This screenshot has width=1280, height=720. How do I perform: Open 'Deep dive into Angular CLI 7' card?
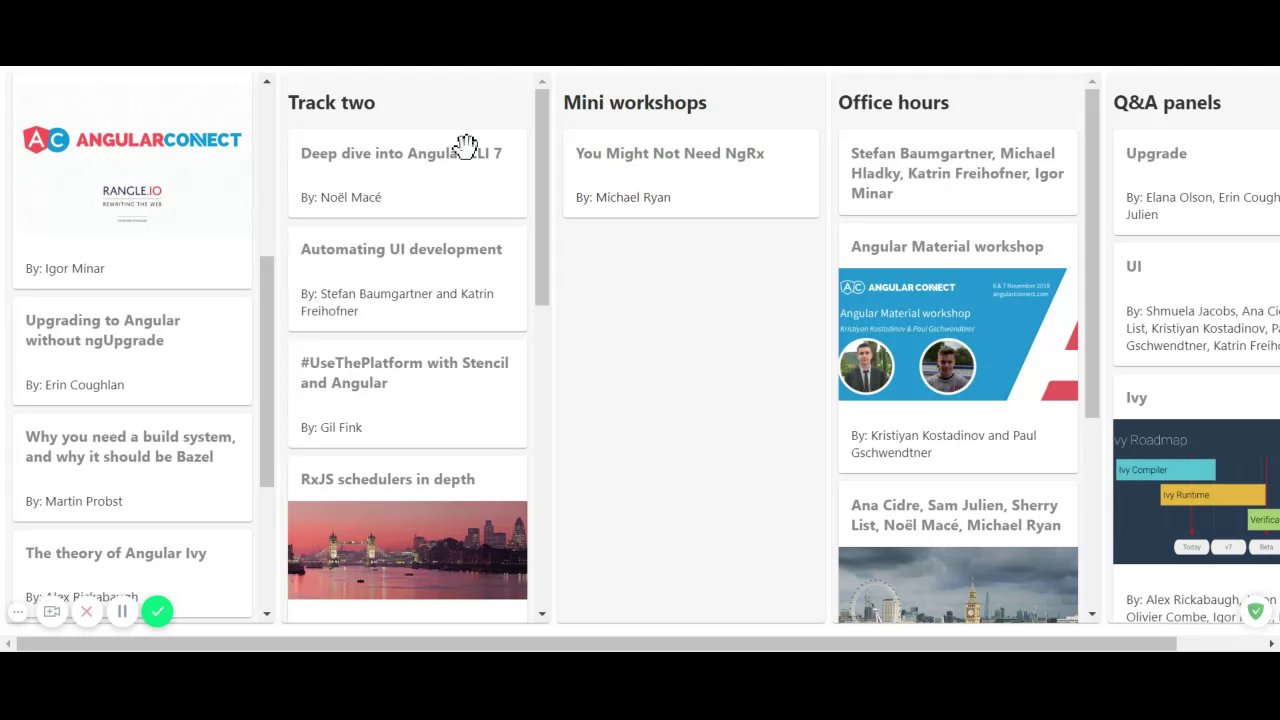(x=407, y=173)
